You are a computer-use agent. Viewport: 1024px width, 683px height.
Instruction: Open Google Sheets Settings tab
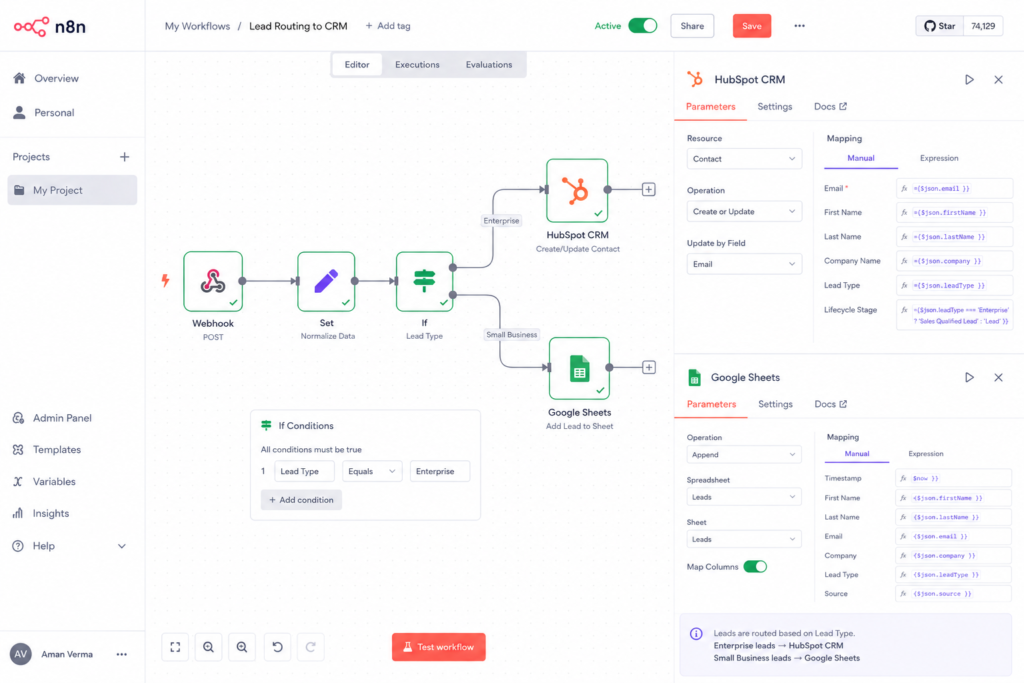click(x=775, y=404)
